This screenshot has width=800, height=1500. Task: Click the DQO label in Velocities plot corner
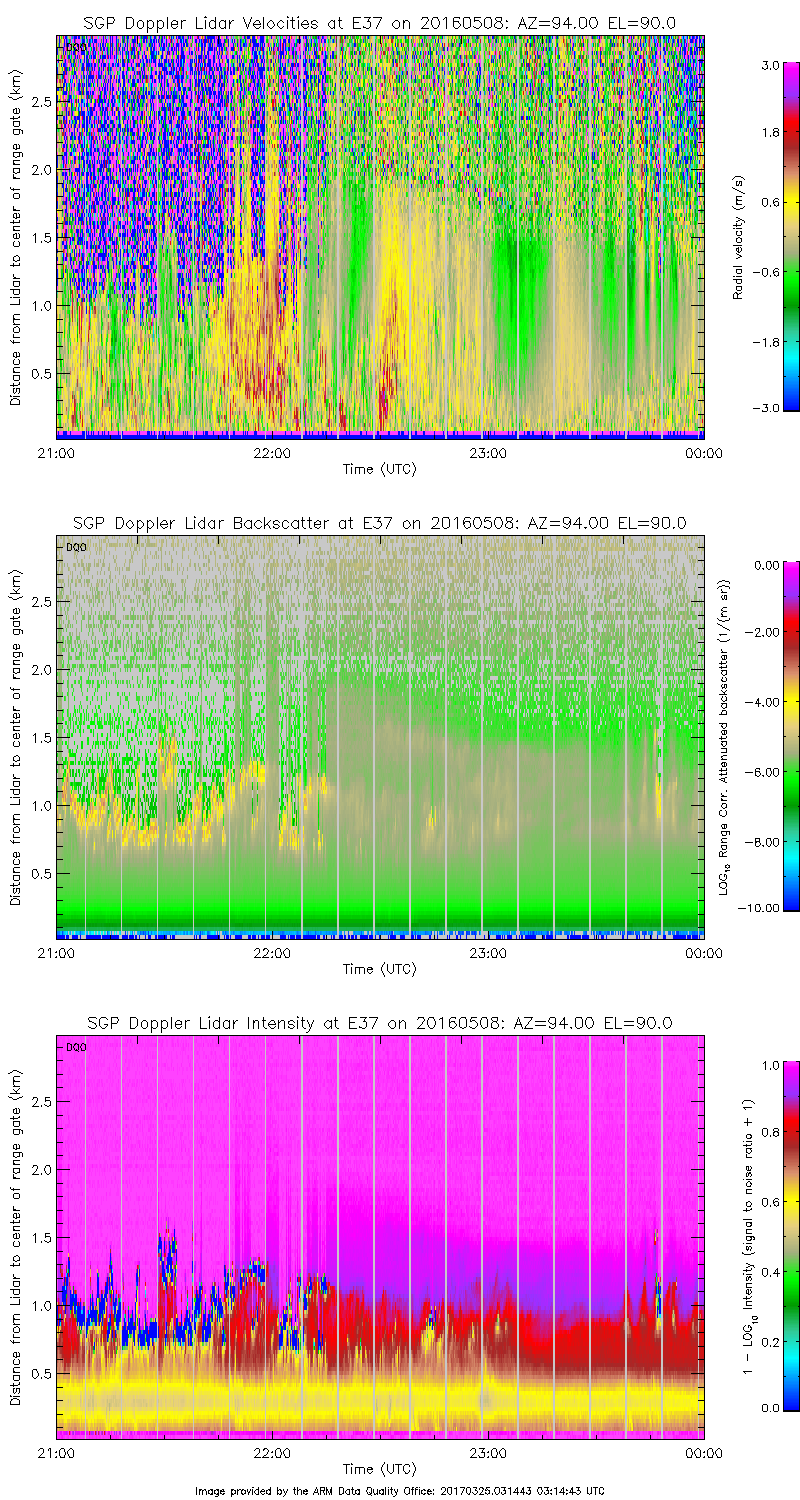74,48
